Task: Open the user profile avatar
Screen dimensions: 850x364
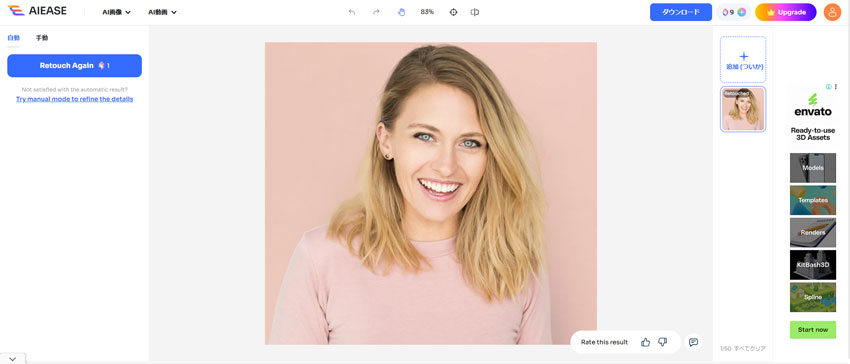Action: [x=832, y=12]
